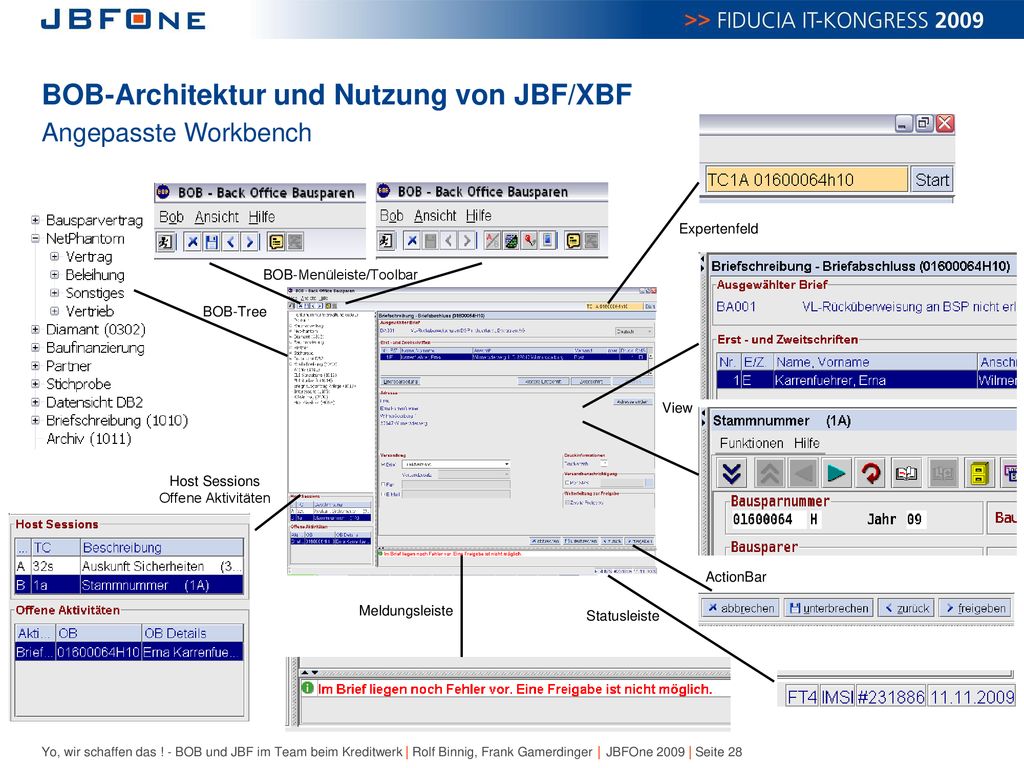This screenshot has height=768, width=1024.
Task: Click the blue save diskette in left BOB toolbar
Action: pyautogui.click(x=212, y=242)
